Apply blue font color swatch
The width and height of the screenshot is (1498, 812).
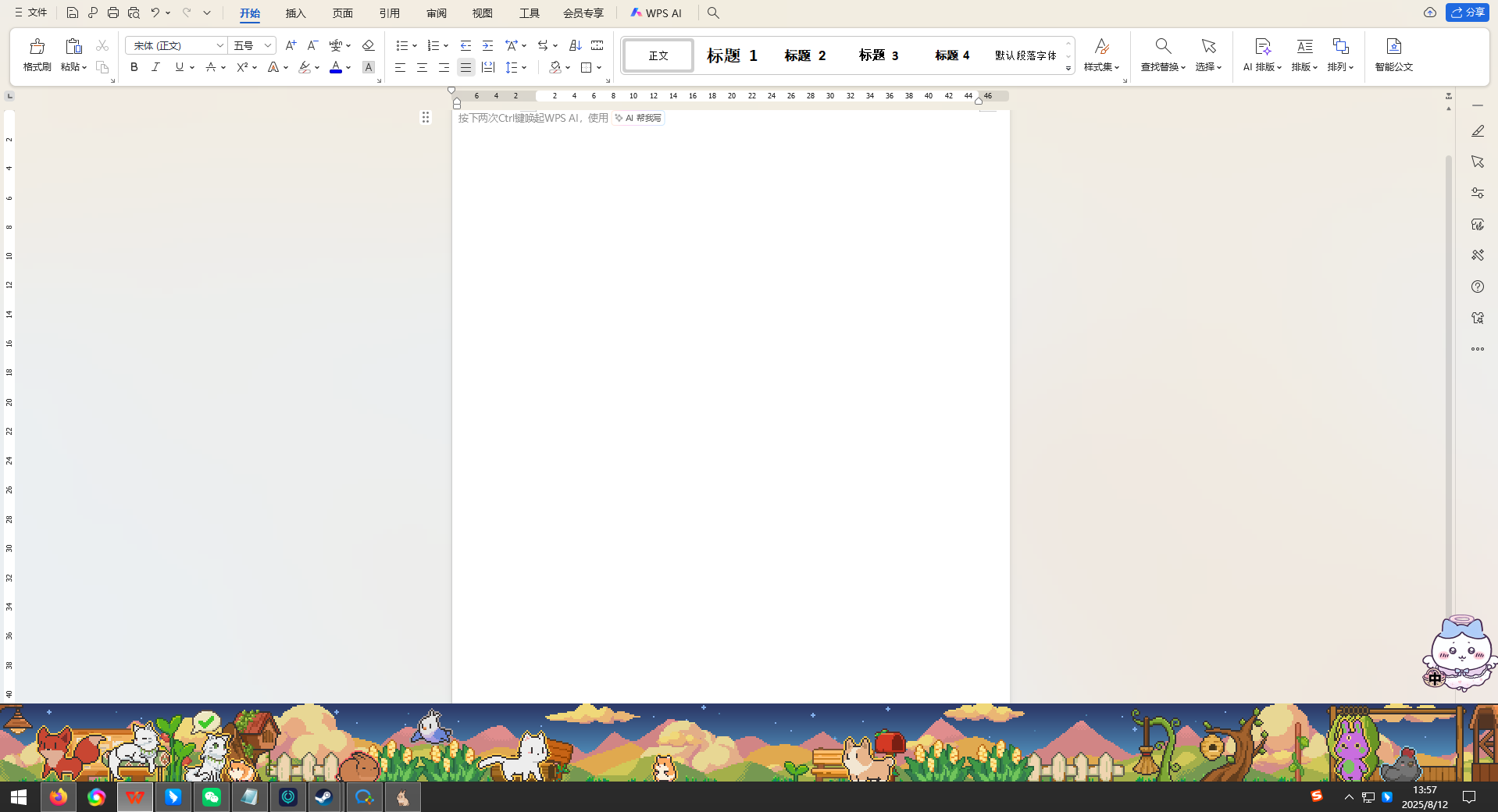336,68
